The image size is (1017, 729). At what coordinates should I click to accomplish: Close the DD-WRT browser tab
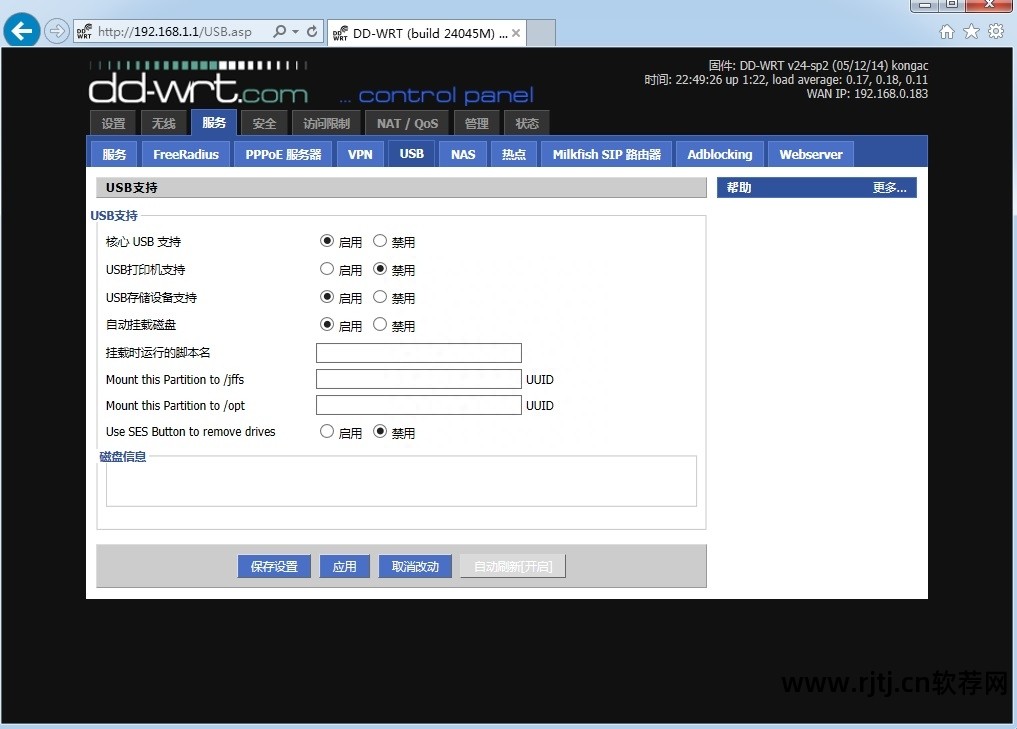point(516,33)
